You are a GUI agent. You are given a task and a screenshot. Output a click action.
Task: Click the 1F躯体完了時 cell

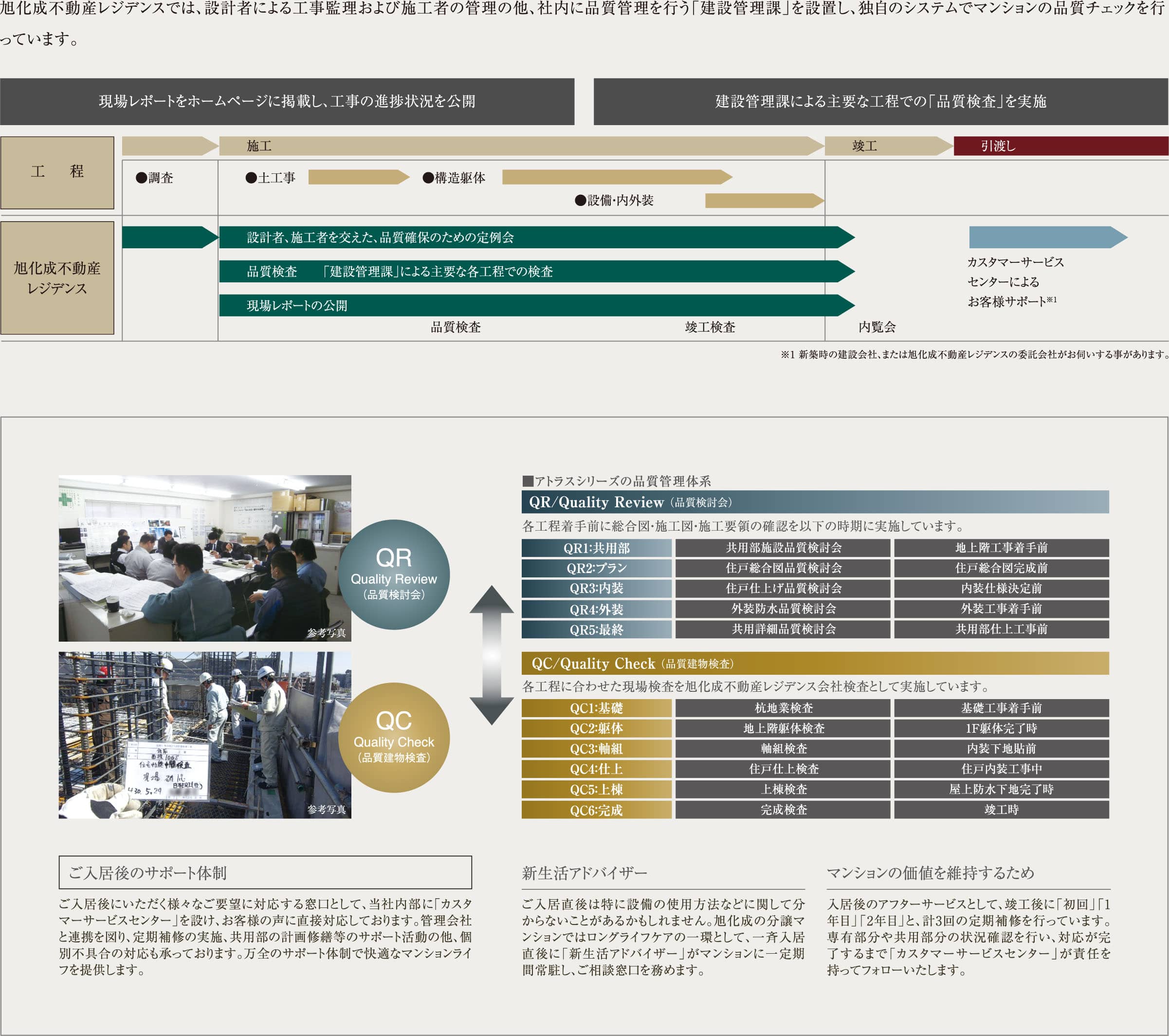pyautogui.click(x=1002, y=728)
